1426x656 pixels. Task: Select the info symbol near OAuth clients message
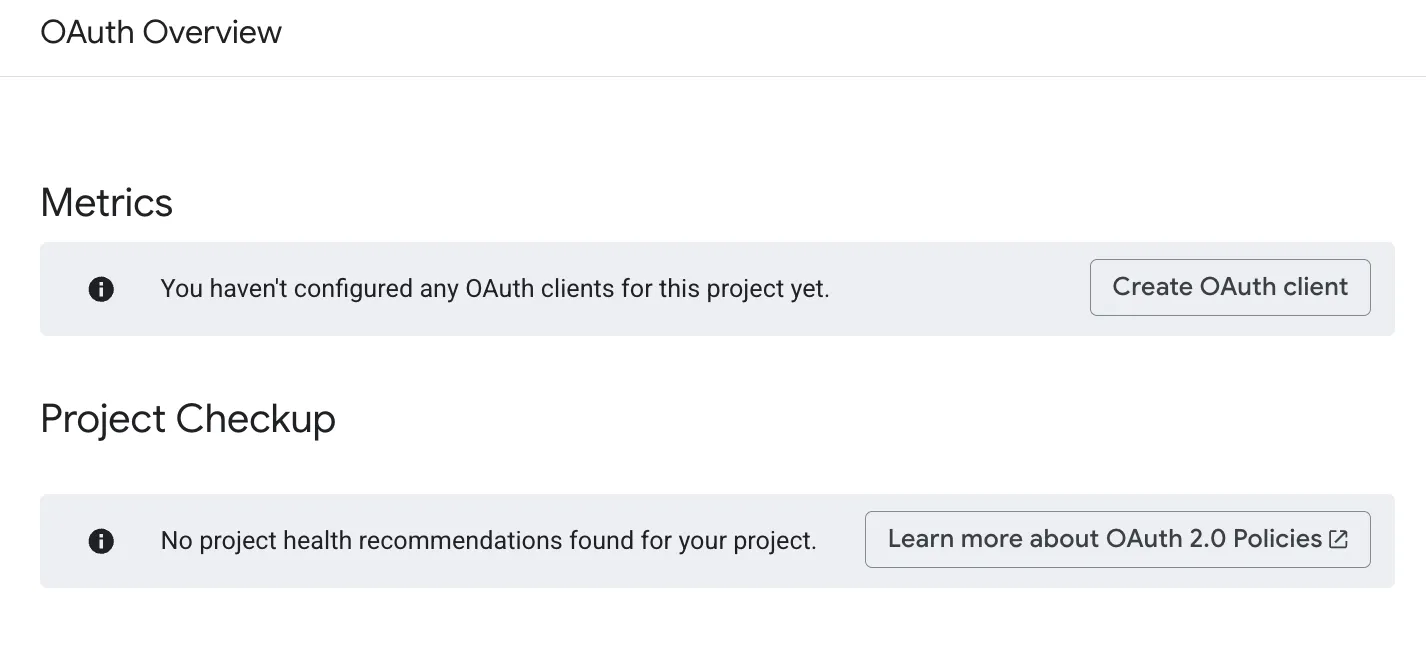click(101, 289)
